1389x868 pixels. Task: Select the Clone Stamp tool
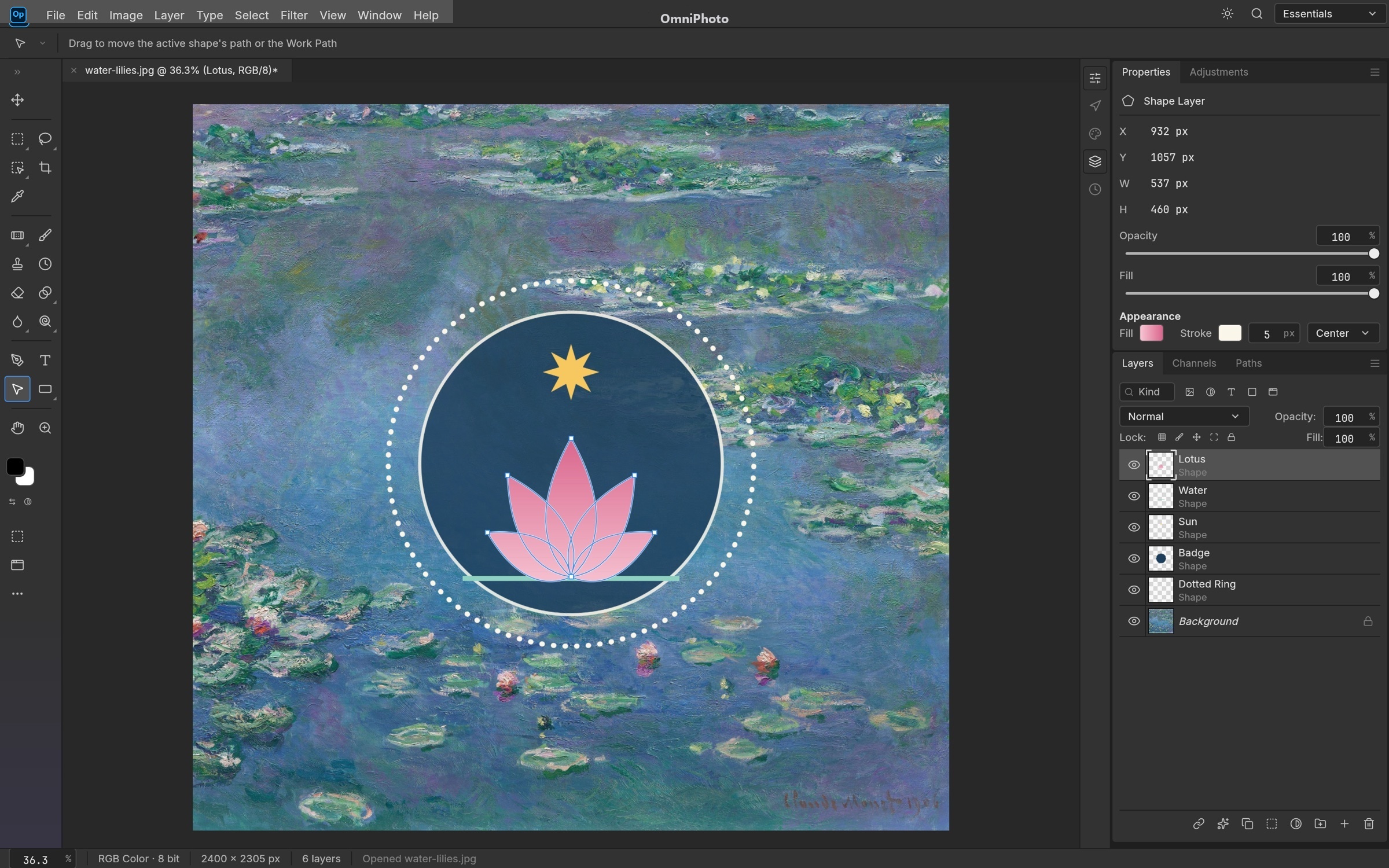click(17, 264)
